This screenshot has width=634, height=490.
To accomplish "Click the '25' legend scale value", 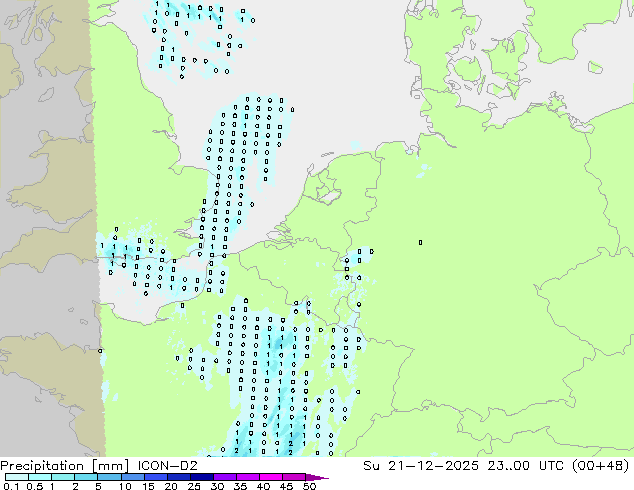I will coord(194,486).
